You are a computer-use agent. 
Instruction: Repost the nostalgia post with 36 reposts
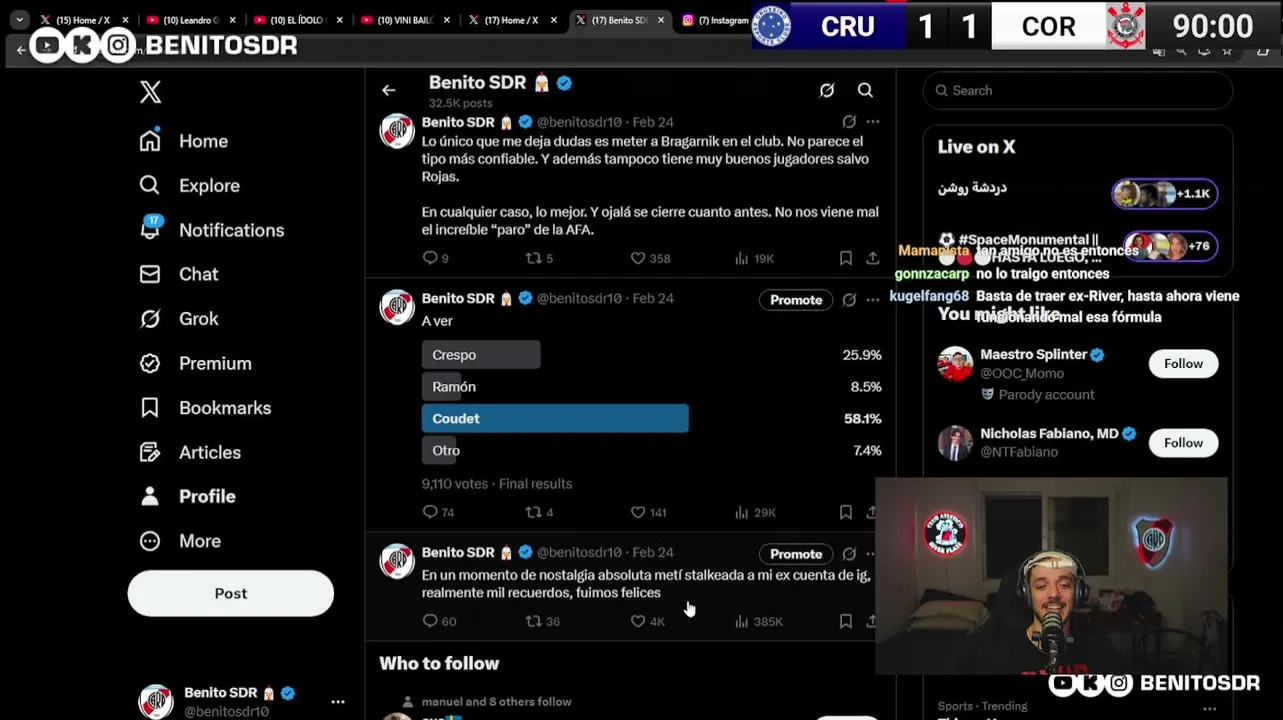(x=542, y=621)
